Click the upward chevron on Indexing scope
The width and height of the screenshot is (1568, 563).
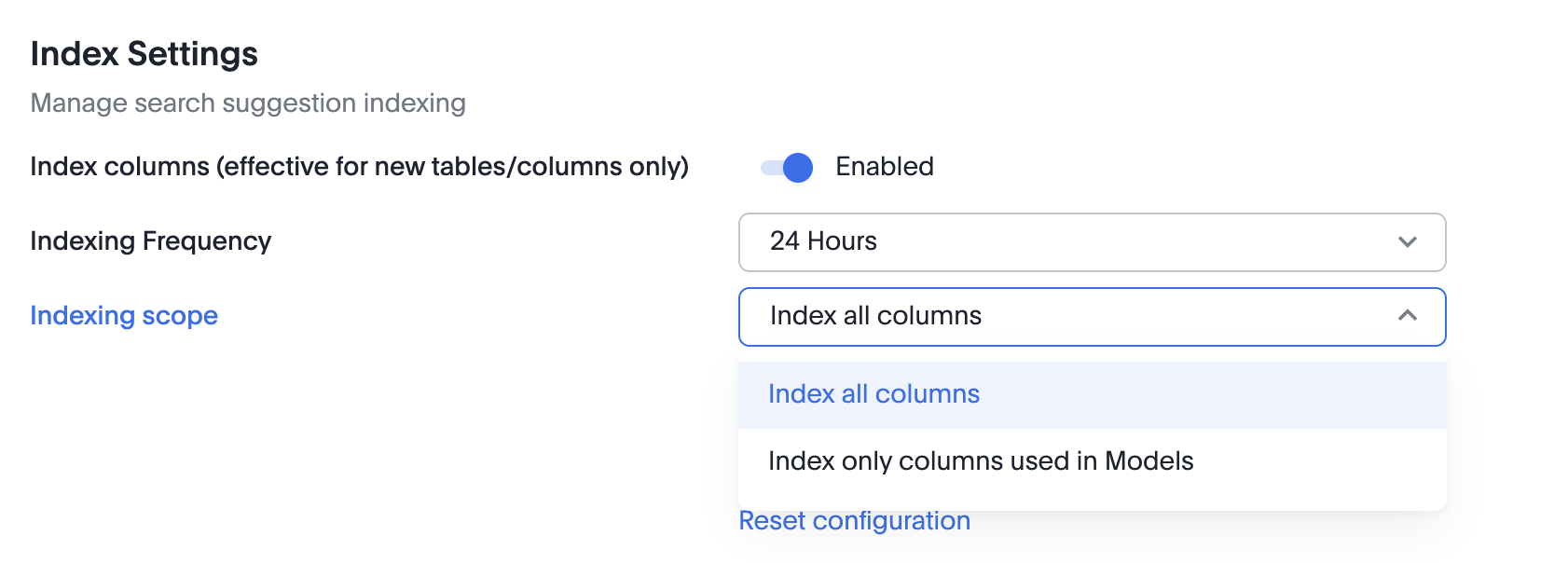point(1408,316)
